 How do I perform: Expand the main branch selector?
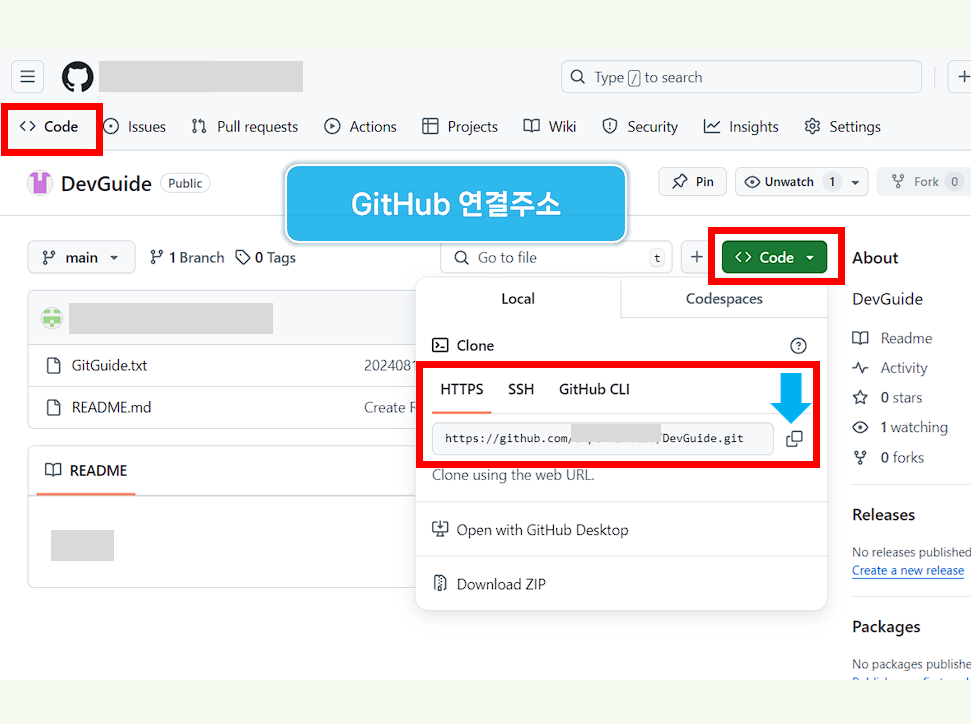(x=81, y=257)
